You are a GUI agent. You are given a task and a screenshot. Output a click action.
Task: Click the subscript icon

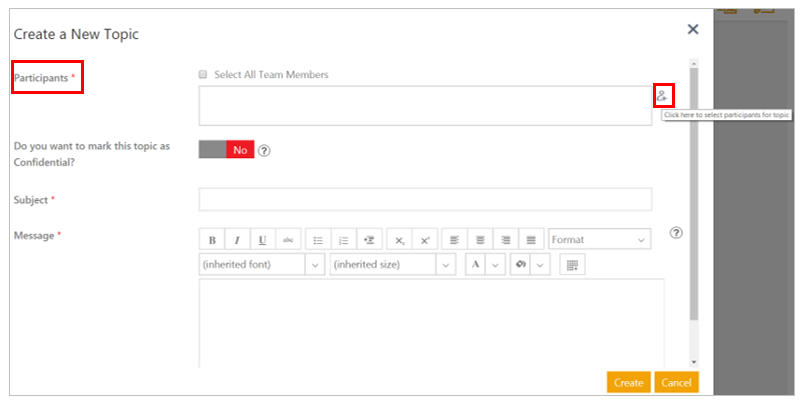click(x=399, y=240)
